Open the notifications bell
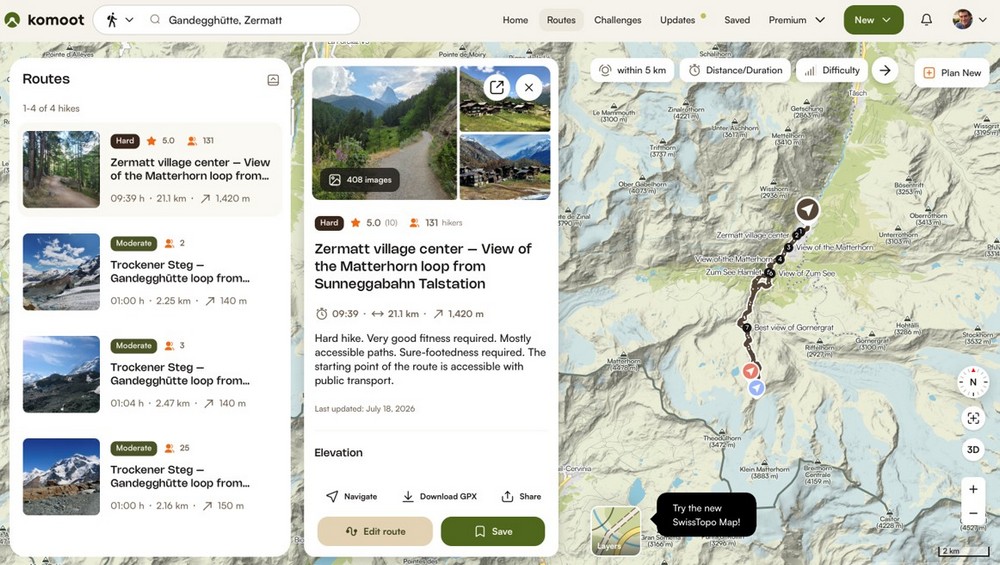The width and height of the screenshot is (1000, 565). pyautogui.click(x=926, y=20)
